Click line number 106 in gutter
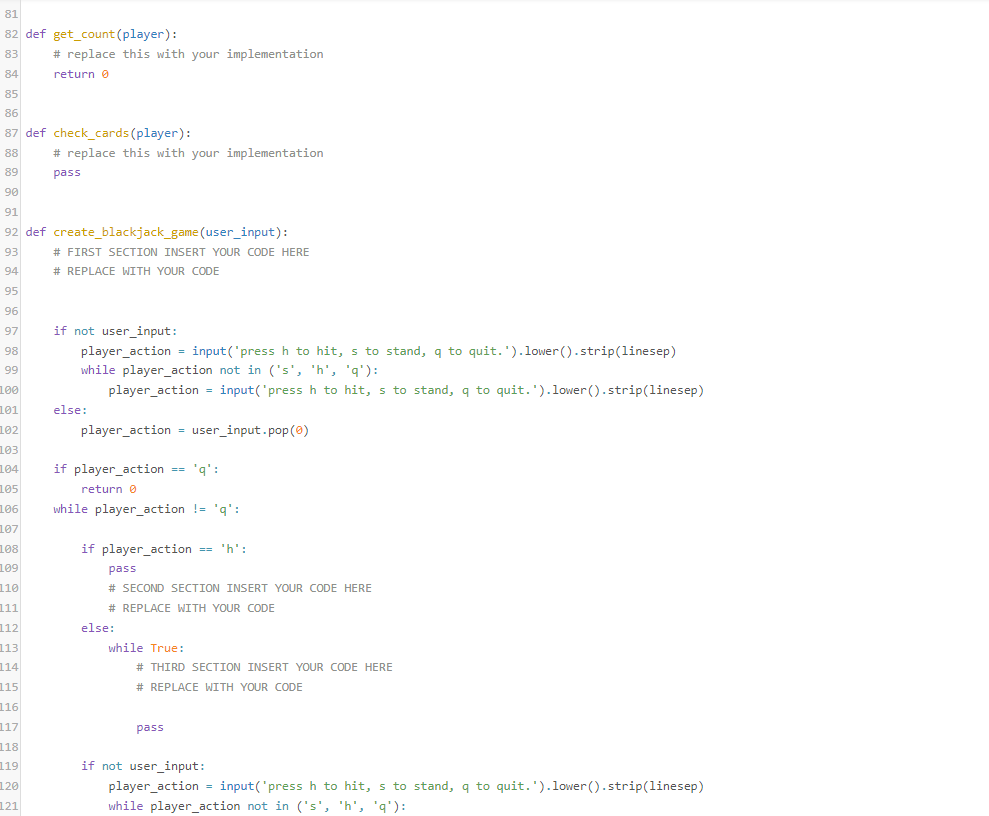The image size is (989, 816). coord(9,509)
